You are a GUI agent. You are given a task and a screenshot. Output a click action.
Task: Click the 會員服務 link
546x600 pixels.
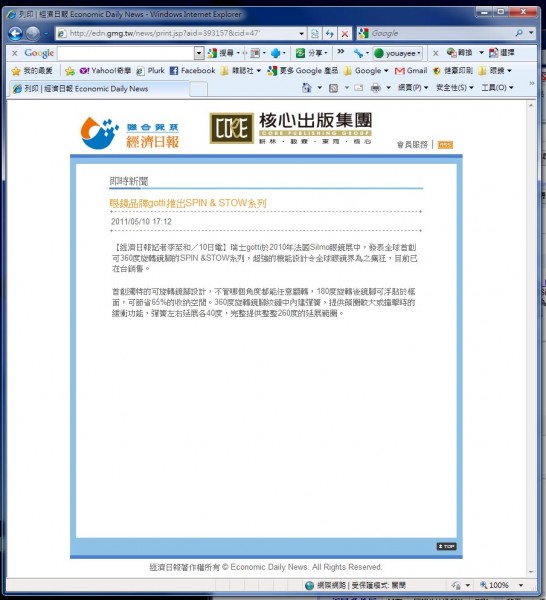[x=412, y=145]
